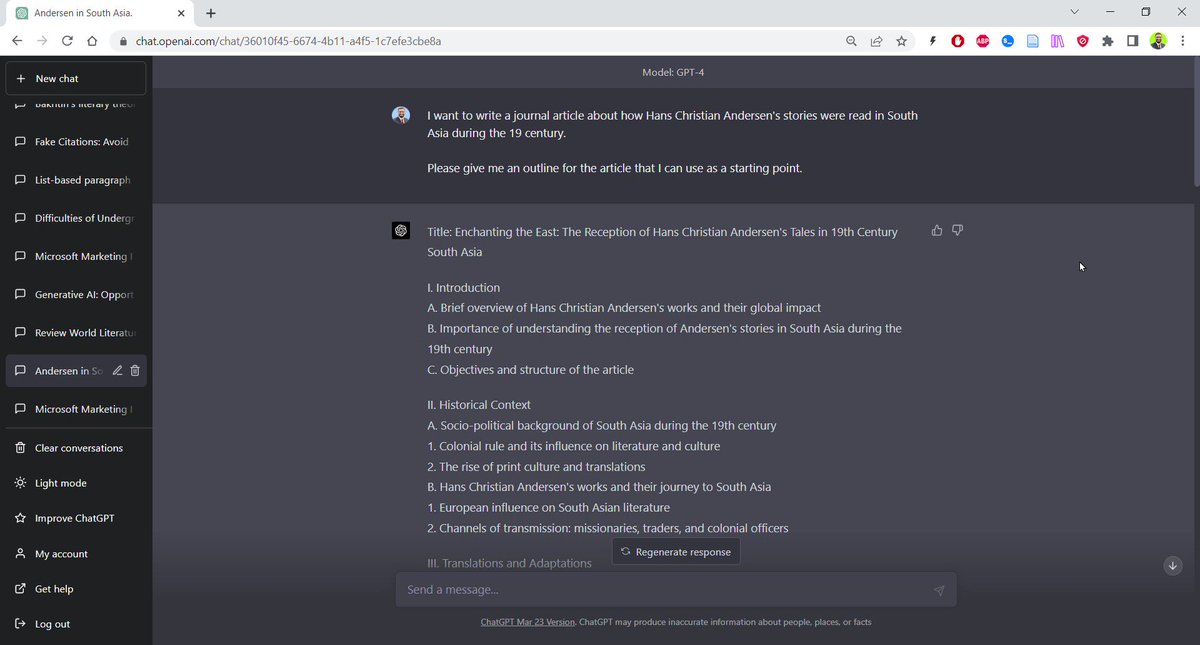Screen dimensions: 1200x645
Task: Open the lightning bolt extension
Action: click(x=933, y=42)
